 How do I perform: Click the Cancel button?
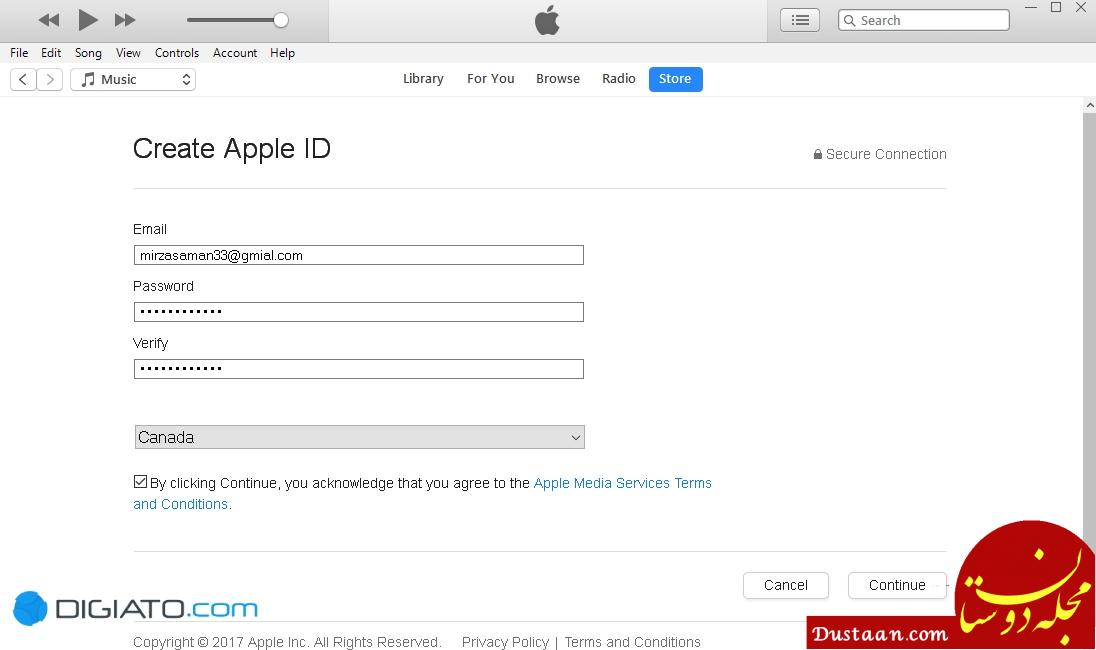pos(785,585)
